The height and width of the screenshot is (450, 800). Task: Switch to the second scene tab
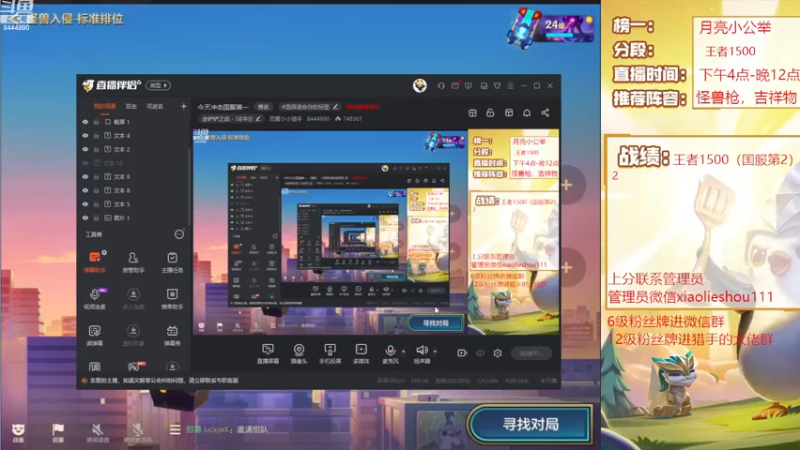click(131, 106)
